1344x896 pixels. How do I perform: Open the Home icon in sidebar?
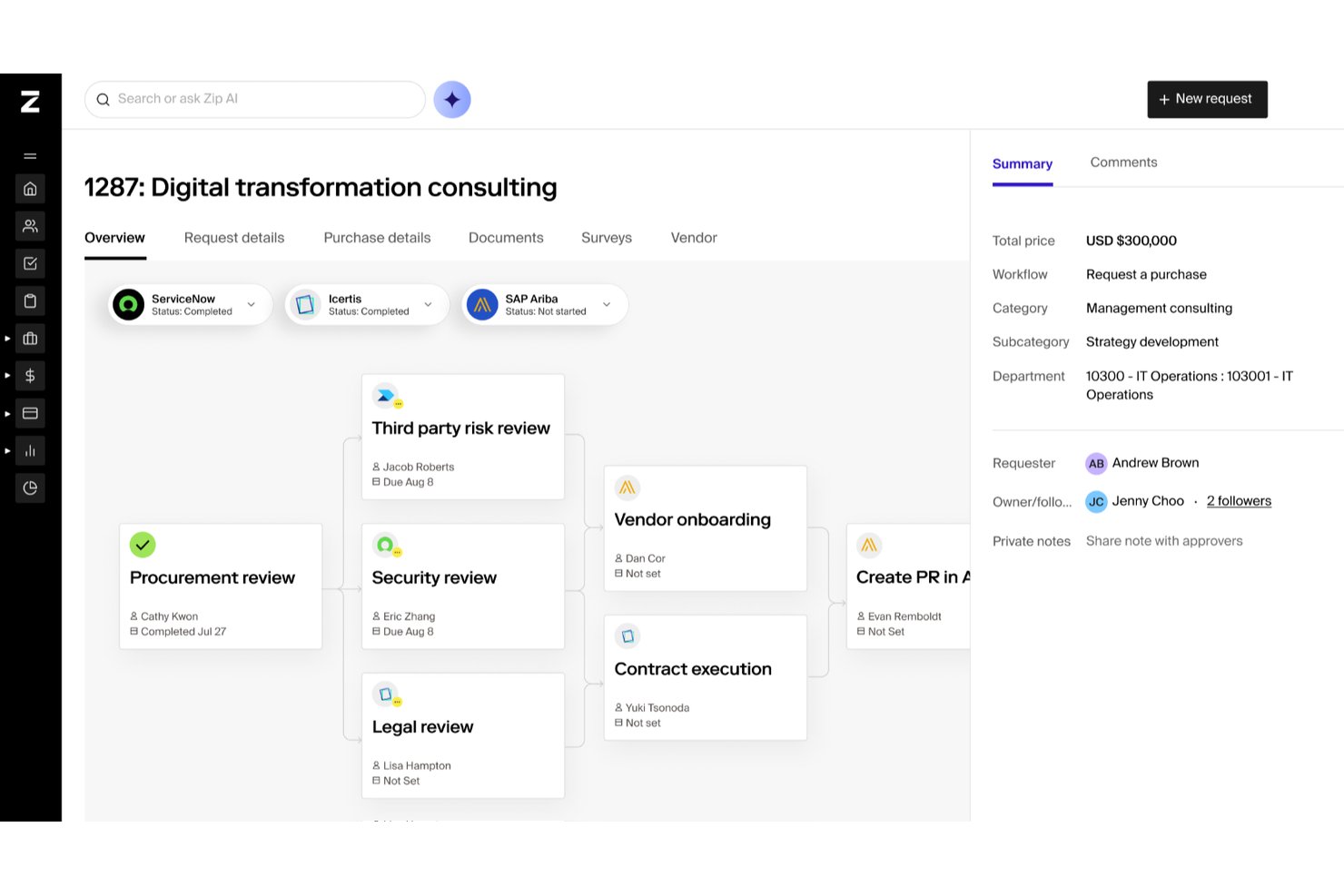30,189
